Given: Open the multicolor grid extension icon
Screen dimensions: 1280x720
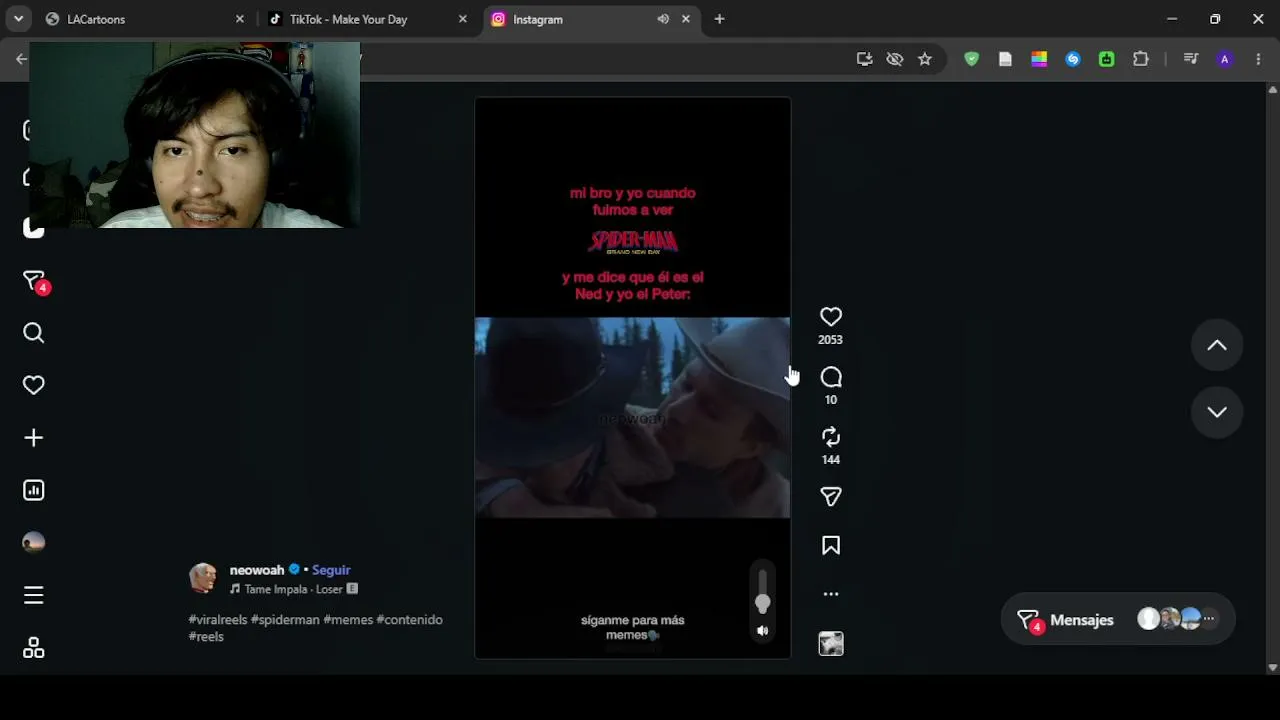Looking at the screenshot, I should [1039, 59].
